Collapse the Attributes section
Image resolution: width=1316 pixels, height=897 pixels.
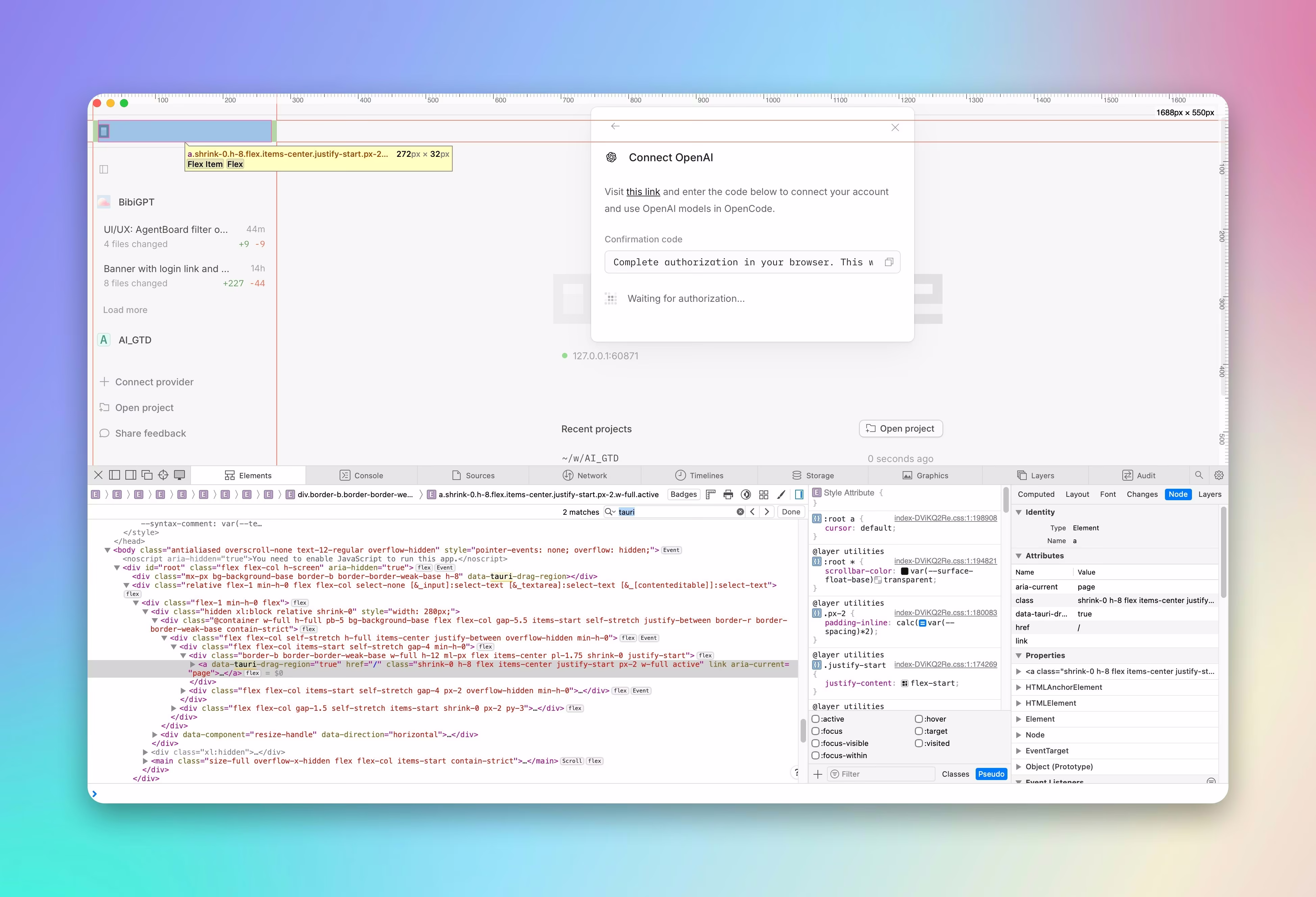click(x=1019, y=556)
